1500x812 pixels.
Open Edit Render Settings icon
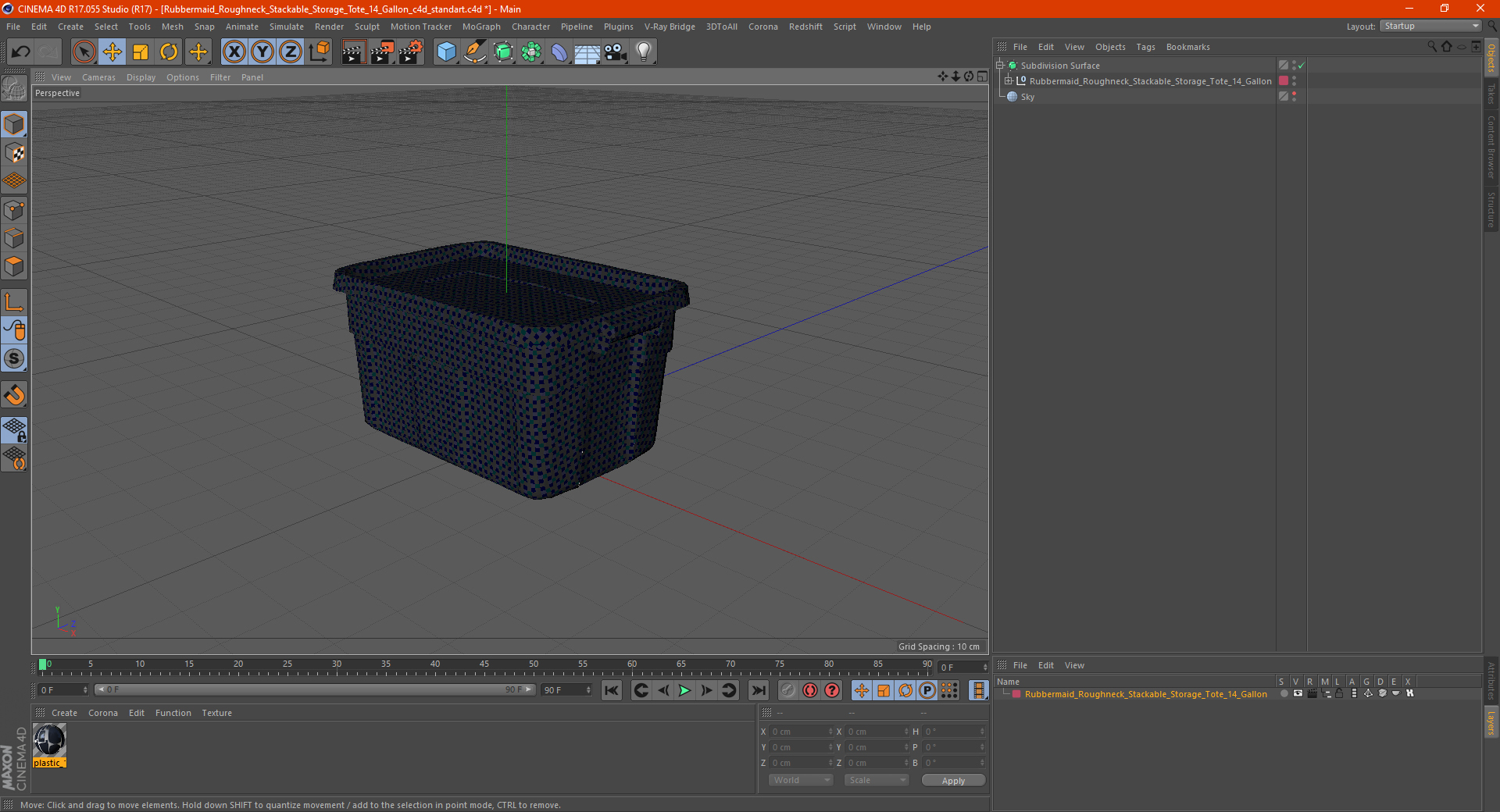pyautogui.click(x=411, y=52)
